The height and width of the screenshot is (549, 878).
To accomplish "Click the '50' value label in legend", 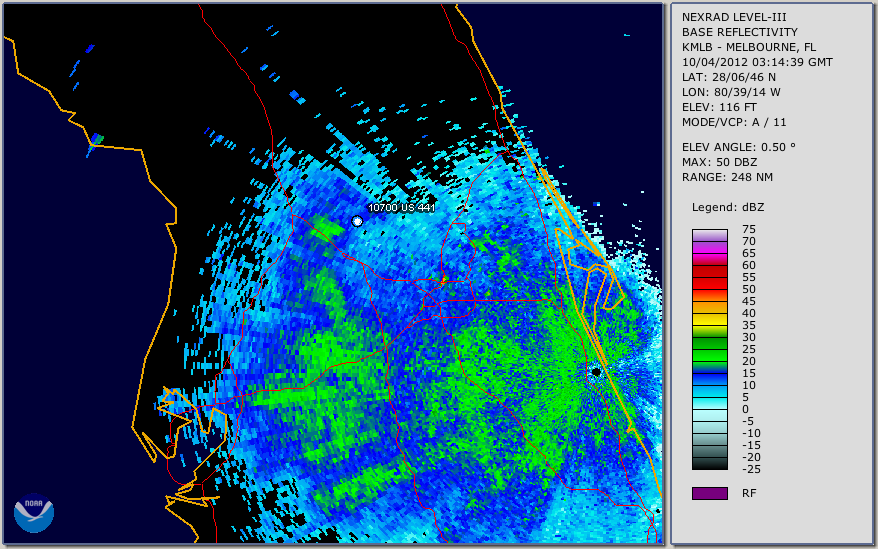I will point(749,289).
